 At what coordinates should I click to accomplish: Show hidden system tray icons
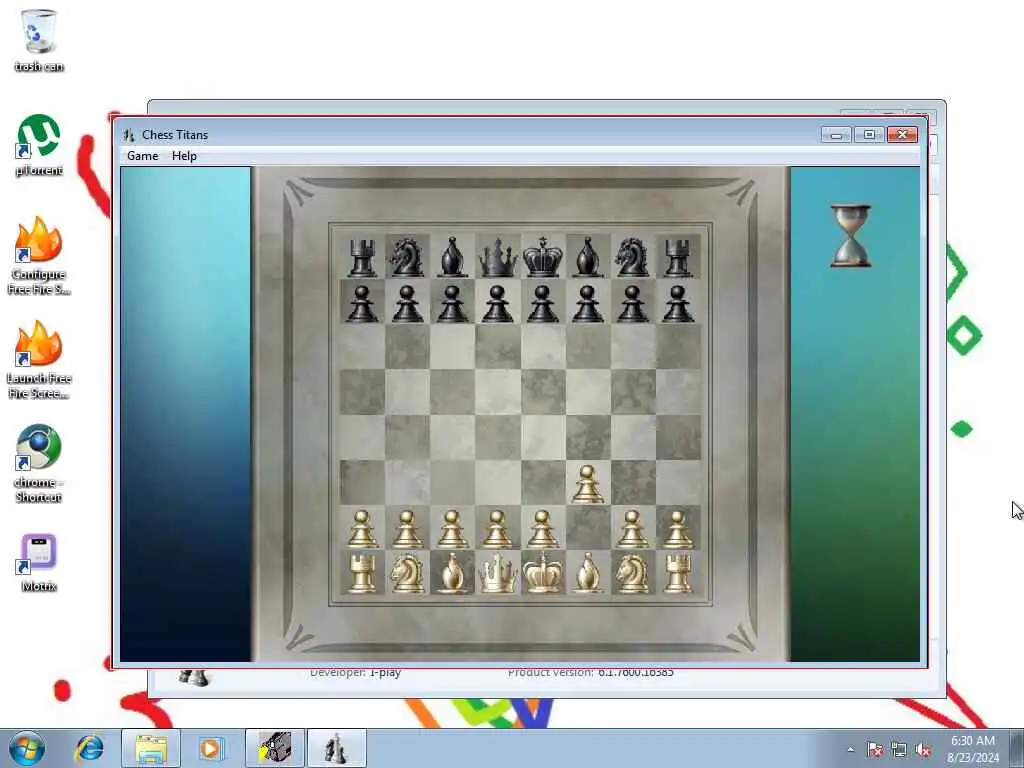(x=850, y=750)
